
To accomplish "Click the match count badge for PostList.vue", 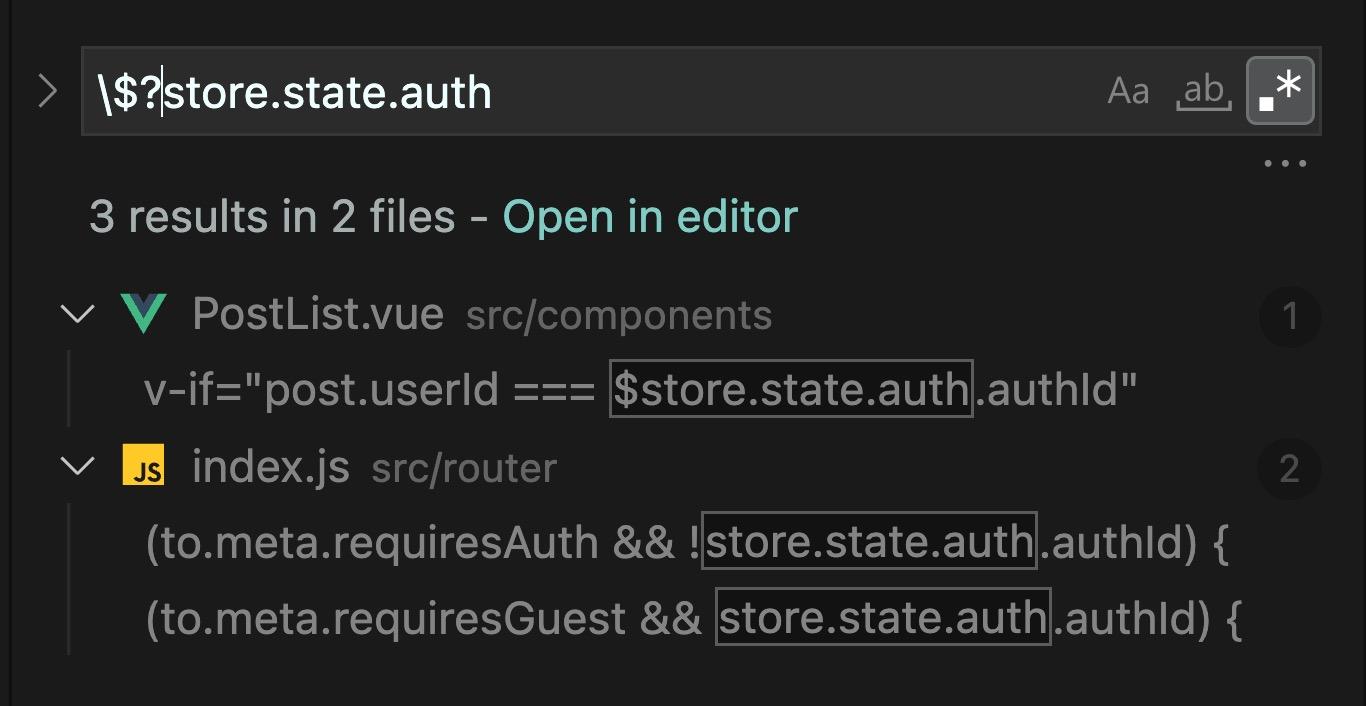I will [1290, 316].
